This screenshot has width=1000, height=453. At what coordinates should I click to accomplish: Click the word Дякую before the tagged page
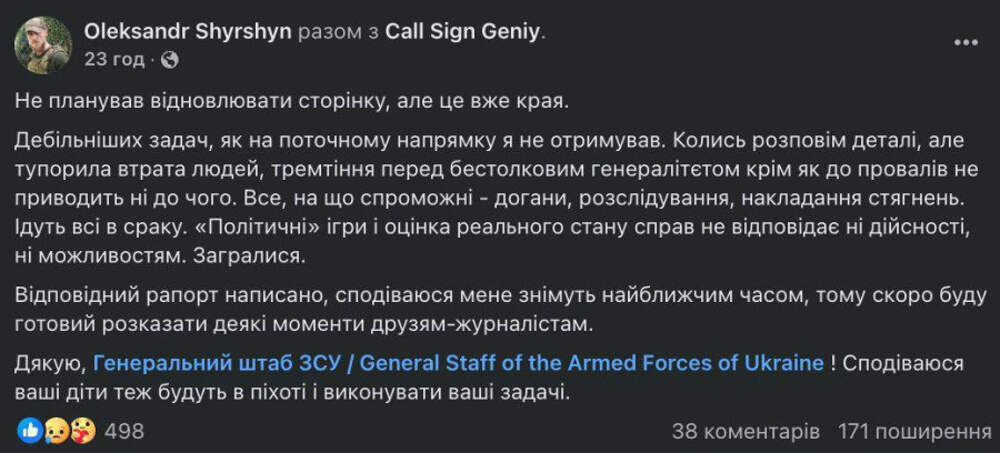pos(48,364)
